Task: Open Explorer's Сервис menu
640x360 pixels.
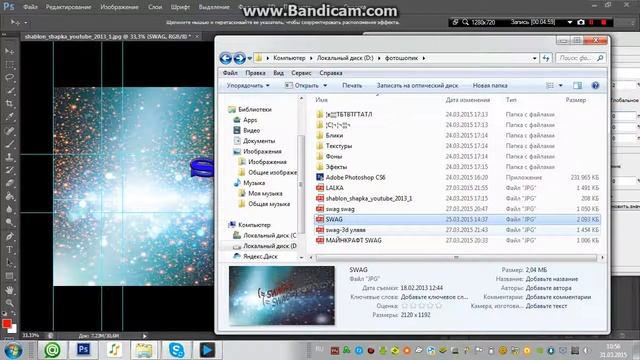Action: coord(301,73)
